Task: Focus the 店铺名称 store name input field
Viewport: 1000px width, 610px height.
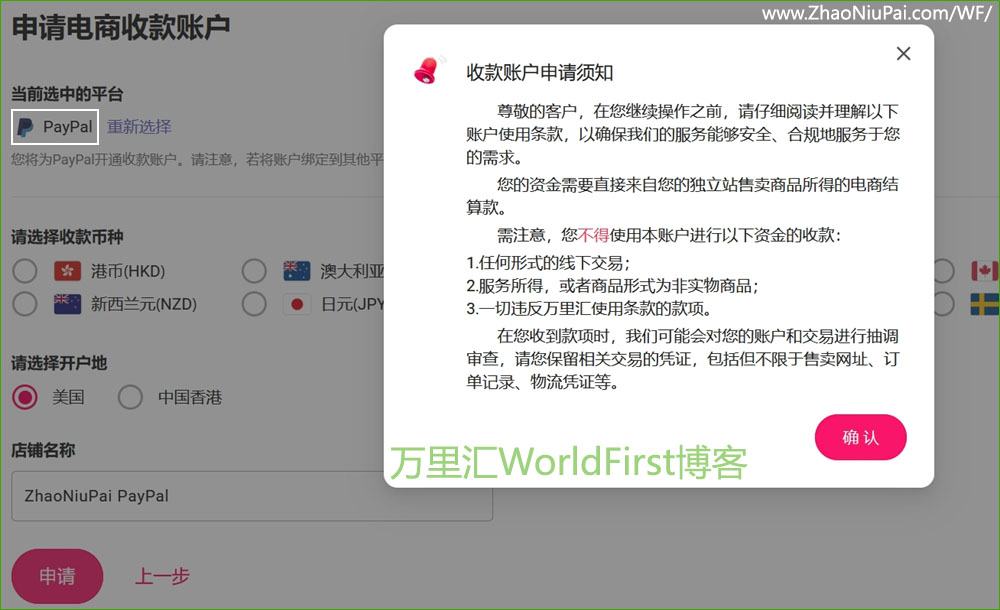Action: [252, 496]
